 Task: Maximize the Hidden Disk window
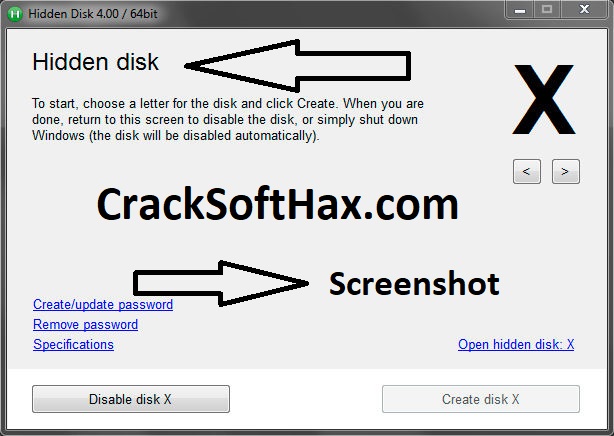click(547, 10)
